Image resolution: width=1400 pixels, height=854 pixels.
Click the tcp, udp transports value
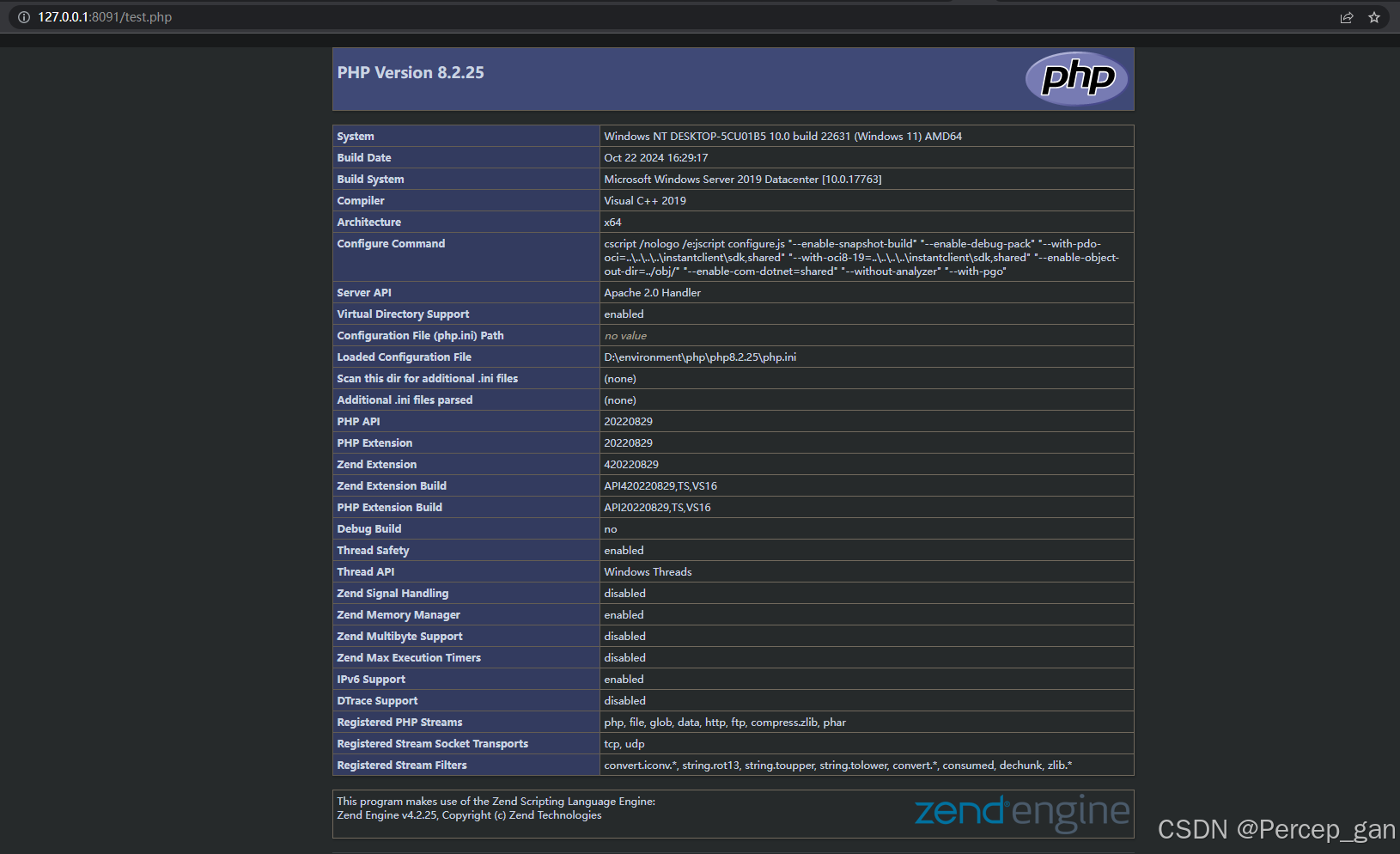point(624,744)
